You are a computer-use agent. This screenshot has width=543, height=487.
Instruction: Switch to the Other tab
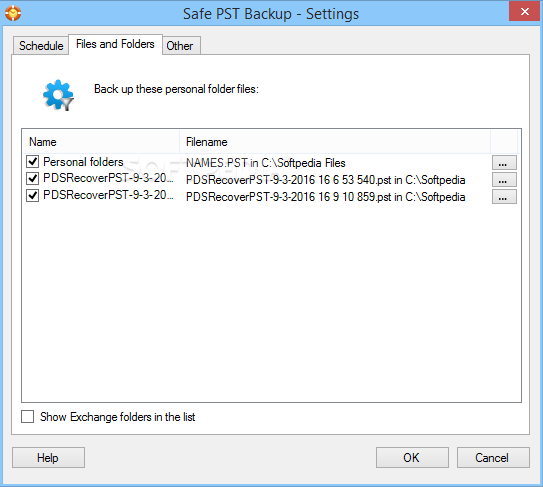tap(180, 45)
